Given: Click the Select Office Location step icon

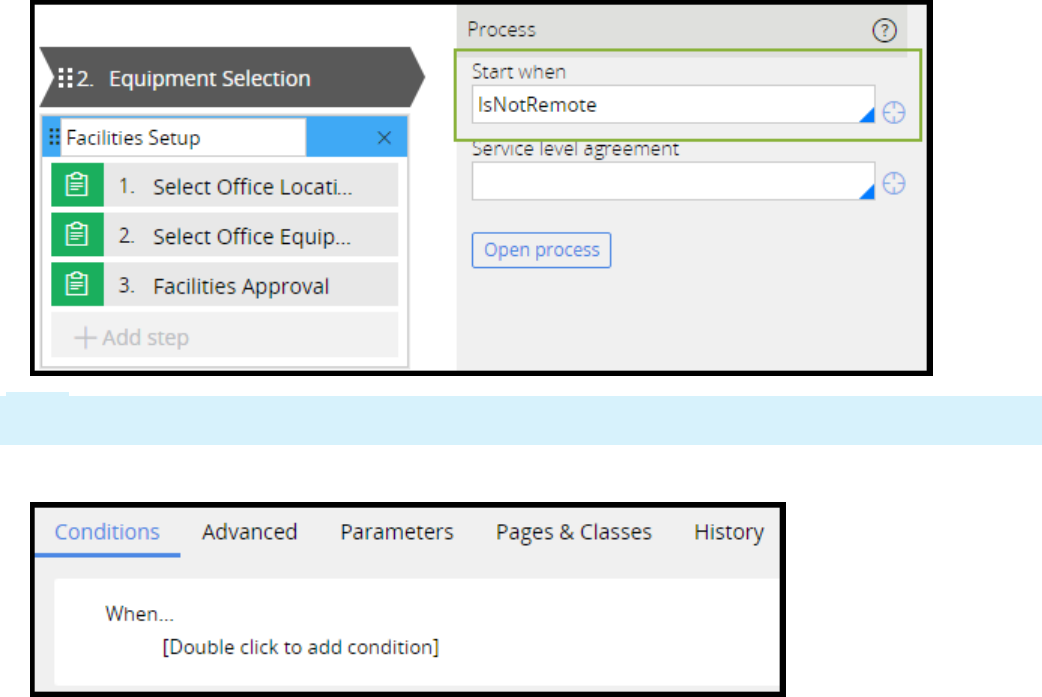Looking at the screenshot, I should [x=77, y=186].
